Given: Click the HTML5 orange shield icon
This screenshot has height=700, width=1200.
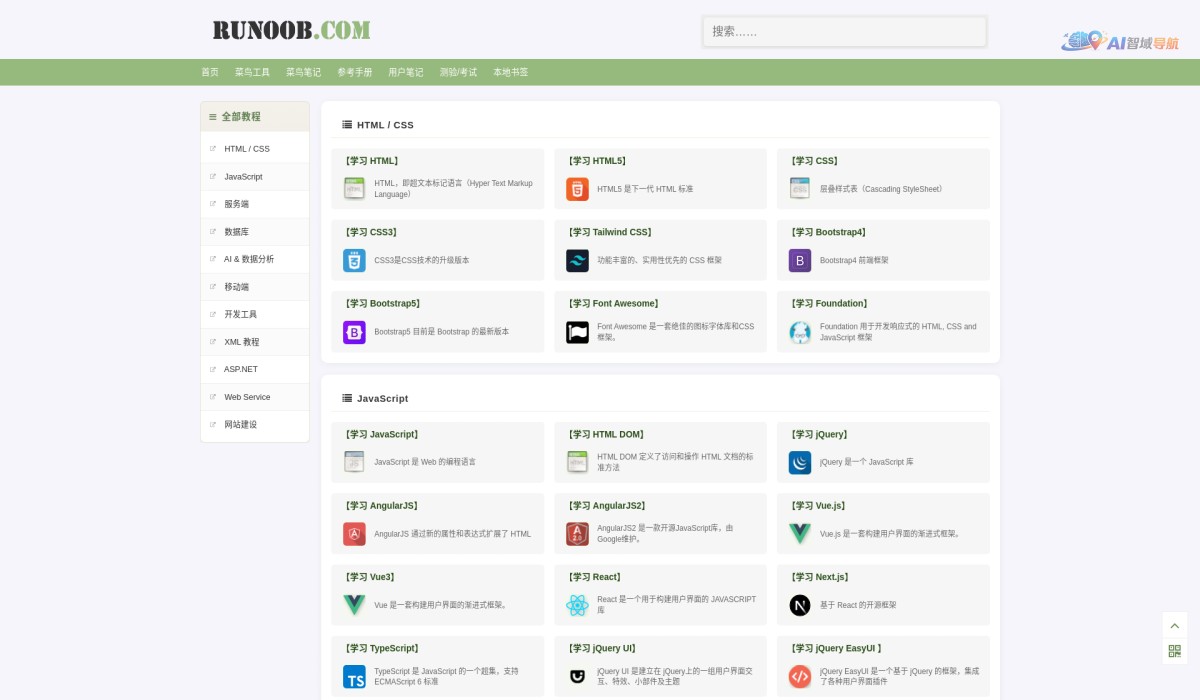Looking at the screenshot, I should click(577, 189).
